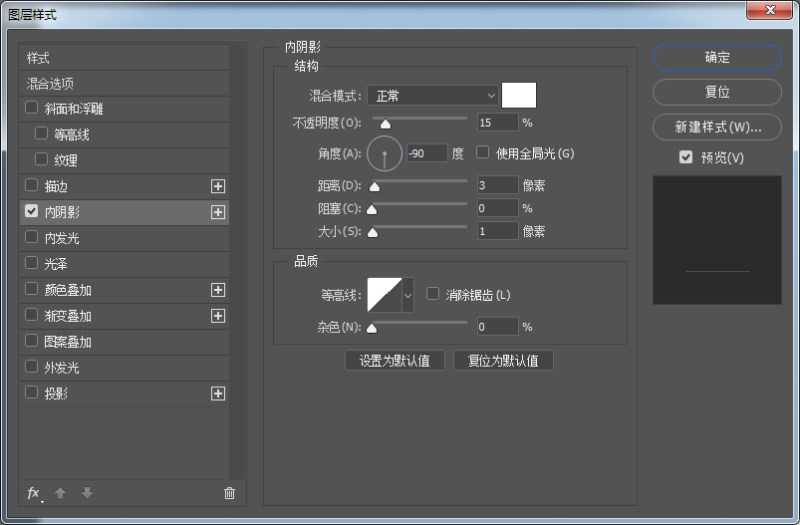Toggle the 使用全局光 checkbox
This screenshot has width=800, height=525.
483,153
